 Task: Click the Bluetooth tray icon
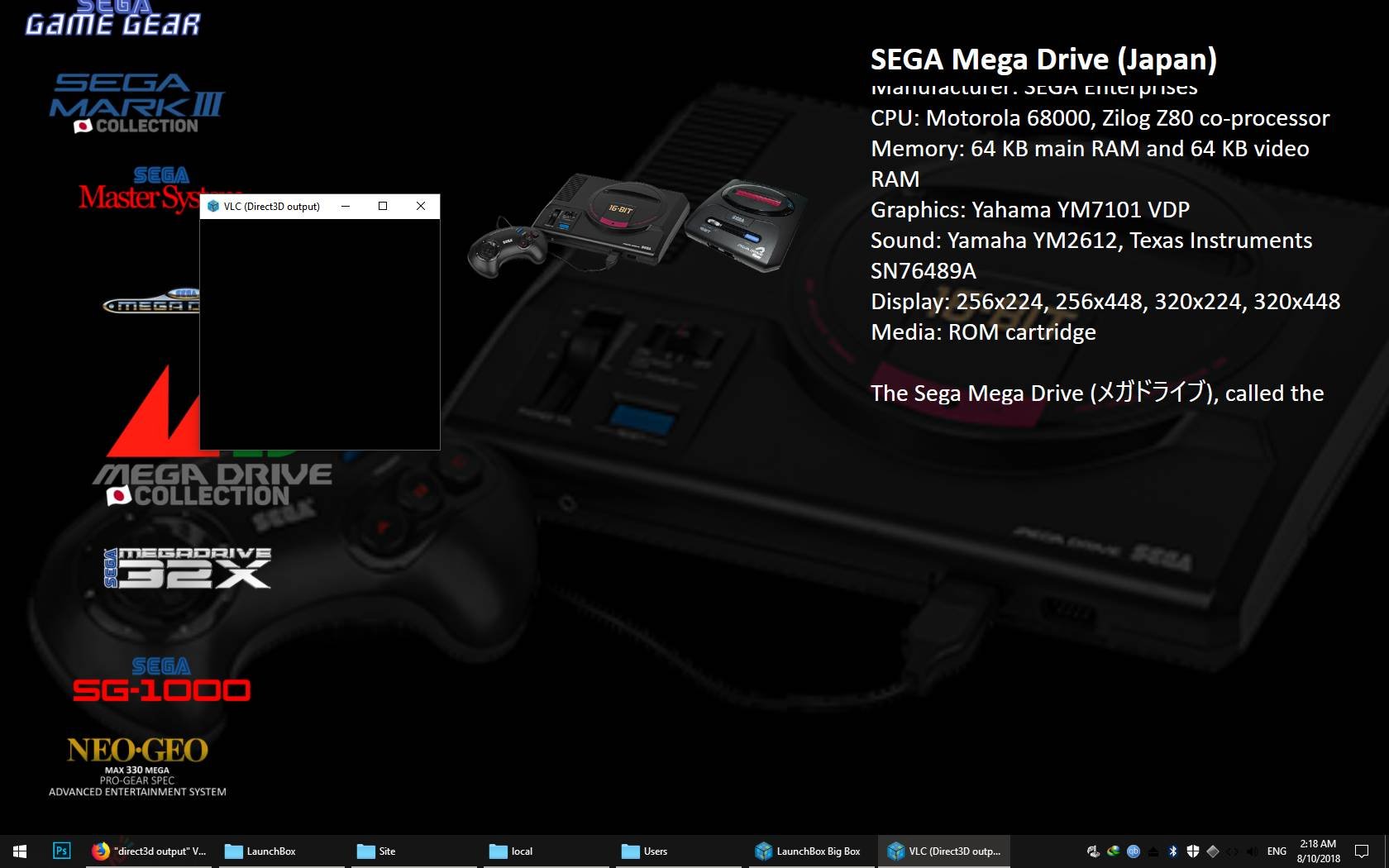1172,851
